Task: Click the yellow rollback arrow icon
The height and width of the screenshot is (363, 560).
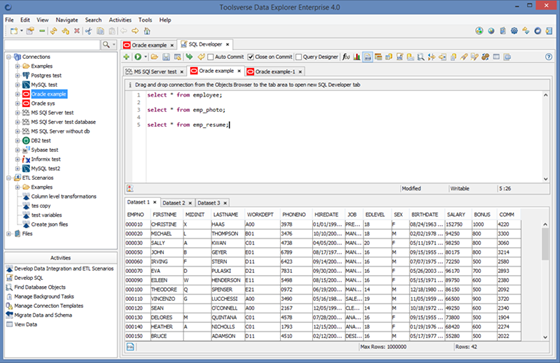Action: [201, 57]
